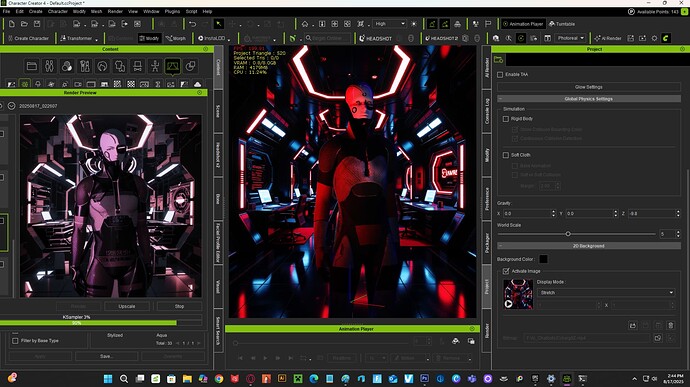Increment the World Scale value stepper
690x387 pixels.
(678, 232)
